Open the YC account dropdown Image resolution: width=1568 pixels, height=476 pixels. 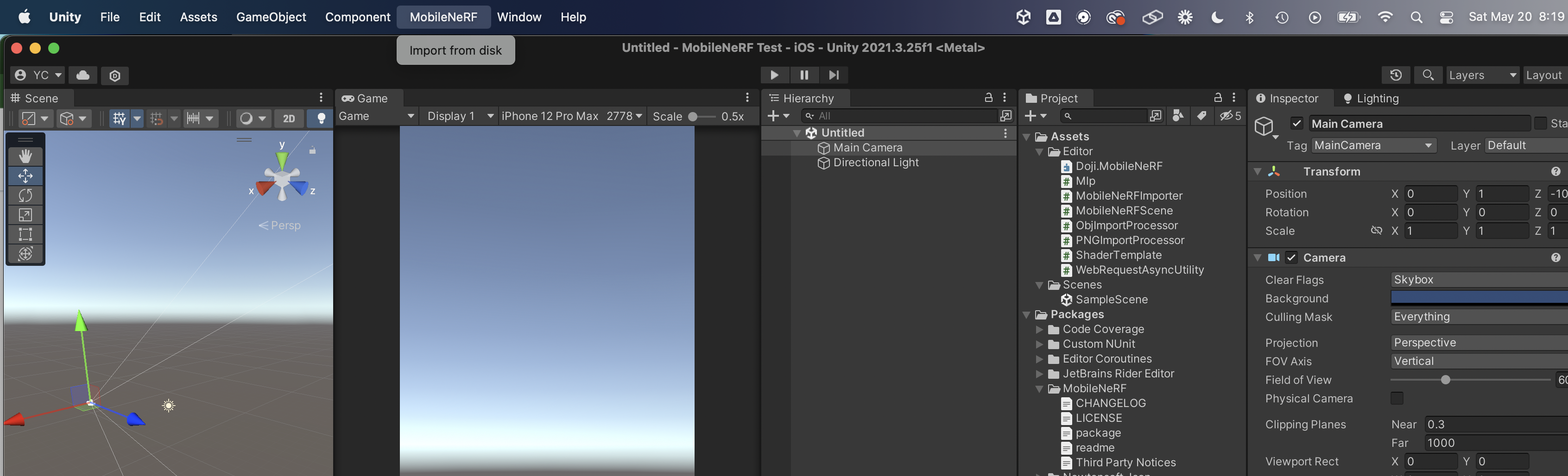pos(38,75)
